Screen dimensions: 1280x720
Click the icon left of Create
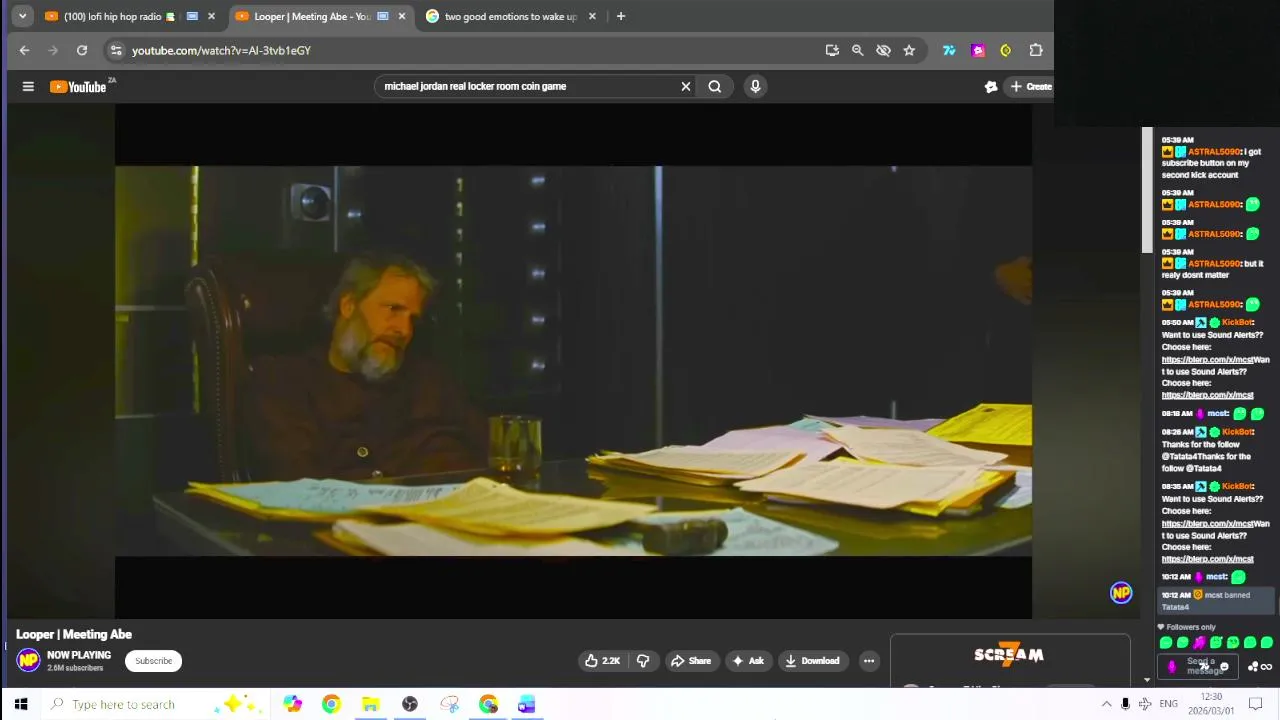pyautogui.click(x=991, y=86)
